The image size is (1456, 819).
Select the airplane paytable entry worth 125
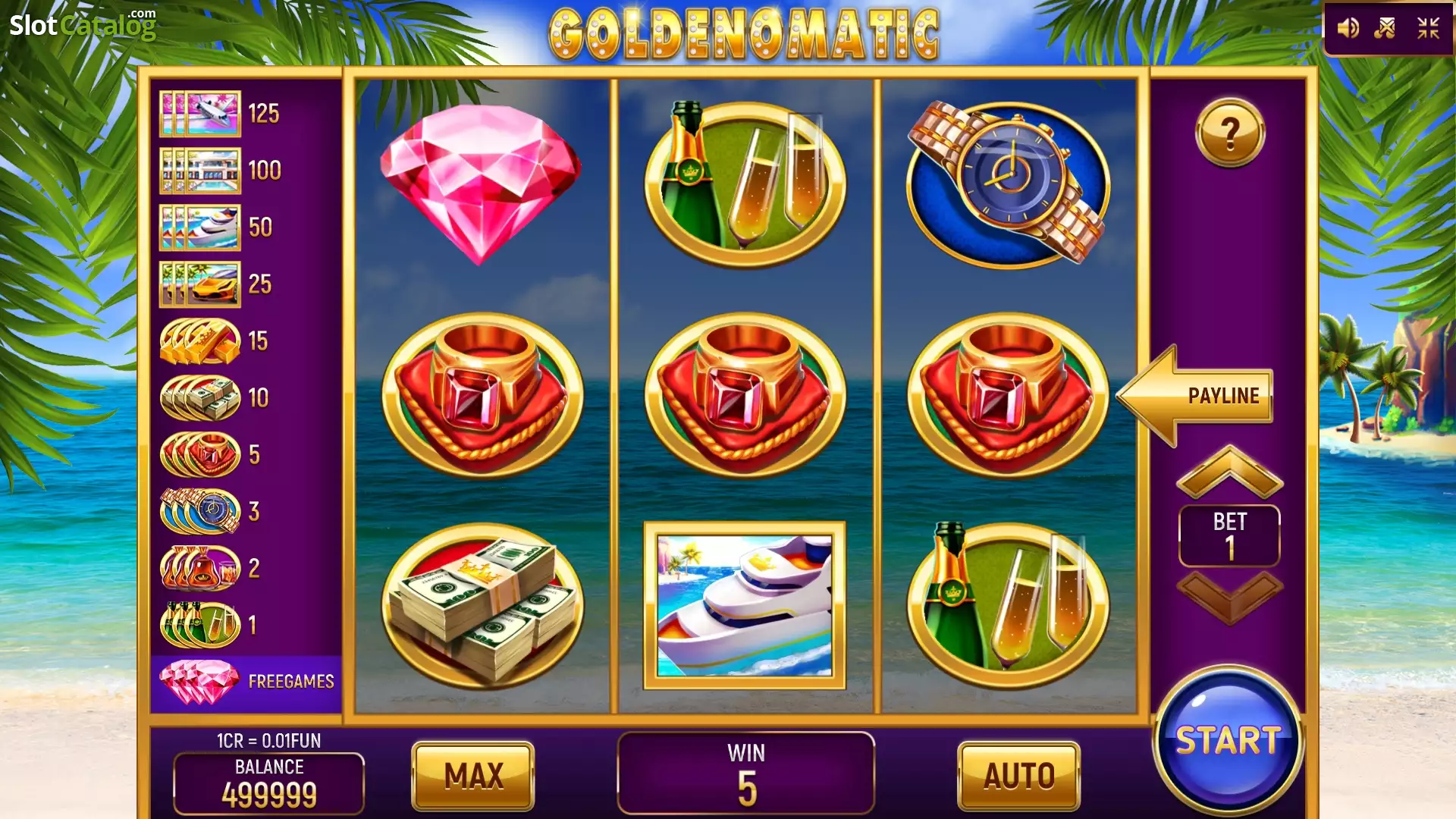pos(220,114)
